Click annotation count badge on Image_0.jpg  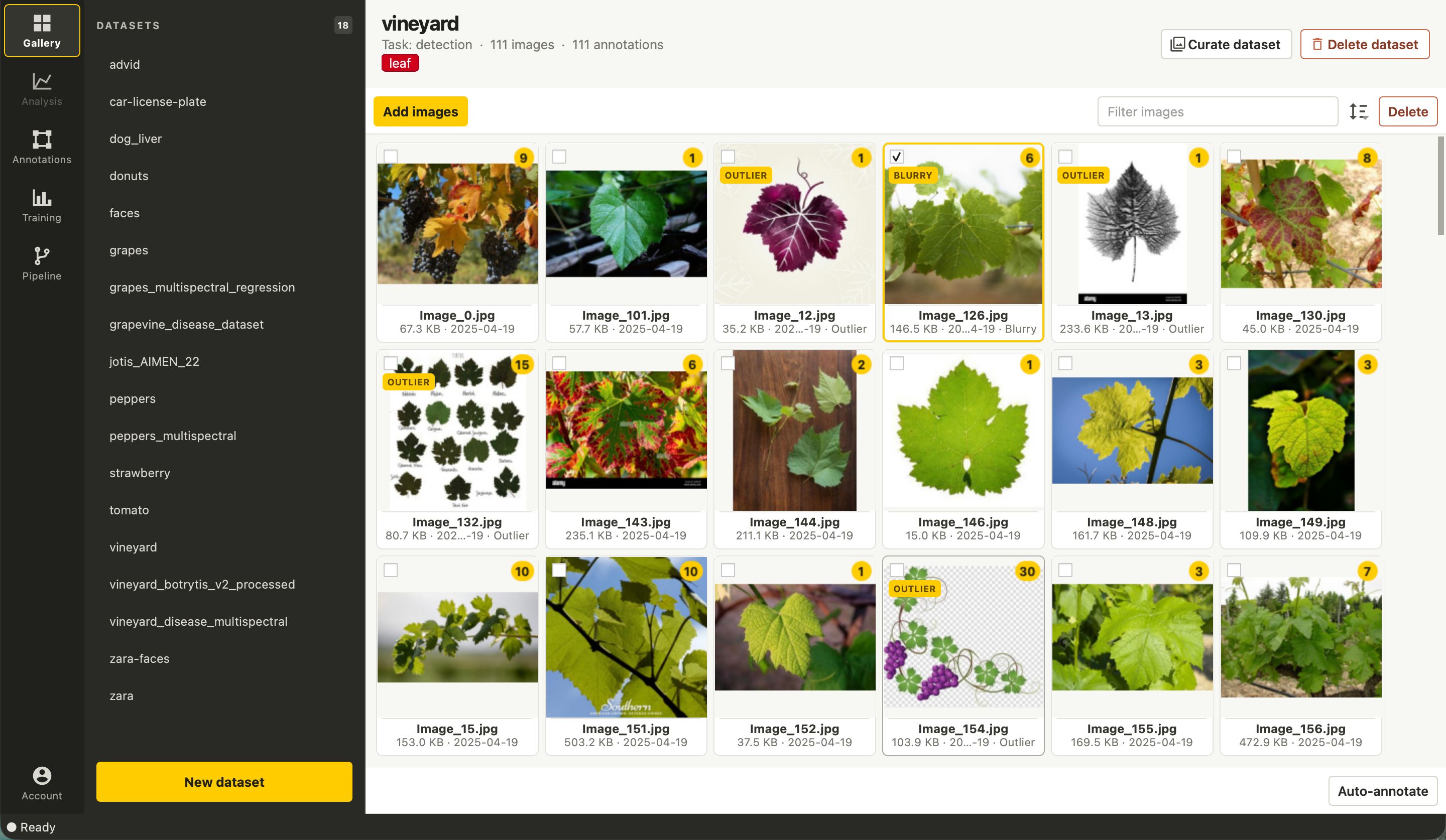click(x=523, y=158)
